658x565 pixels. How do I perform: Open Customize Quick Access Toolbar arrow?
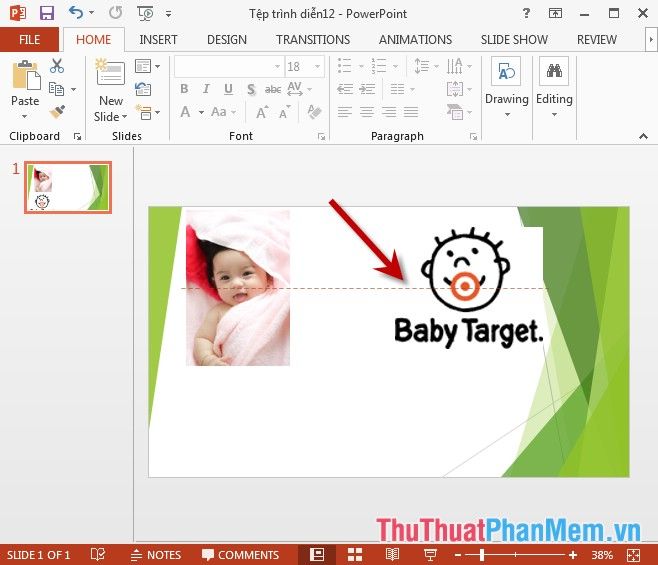coord(168,14)
